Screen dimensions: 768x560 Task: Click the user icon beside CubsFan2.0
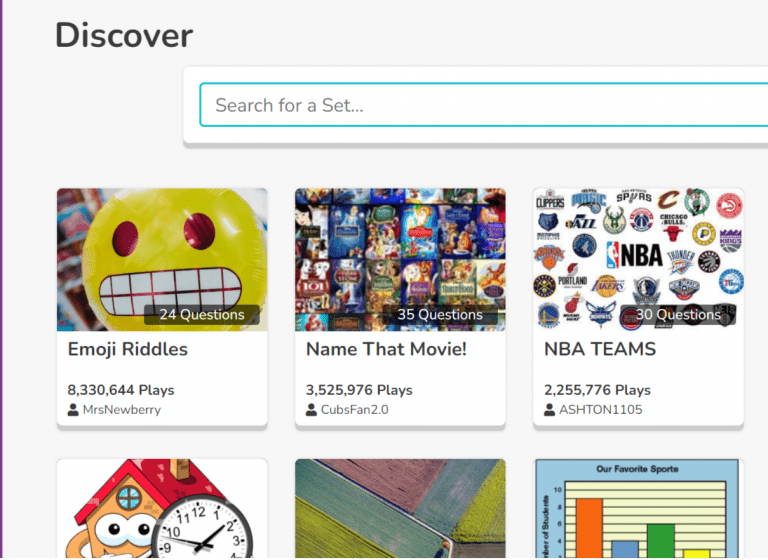311,410
